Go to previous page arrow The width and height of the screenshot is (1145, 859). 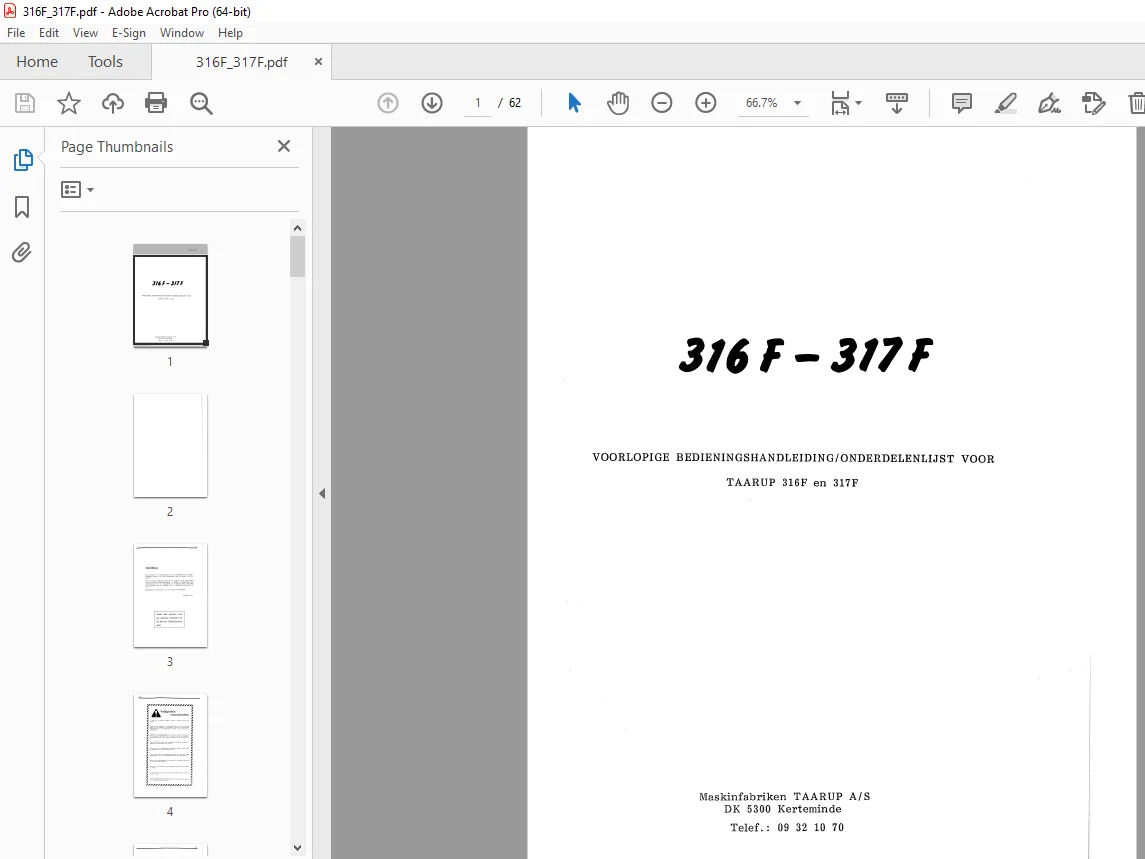point(388,103)
